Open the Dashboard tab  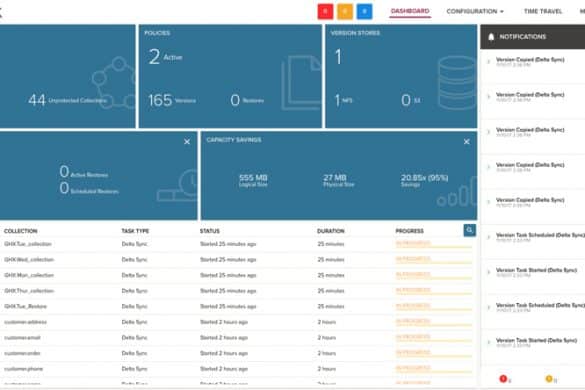(x=410, y=11)
